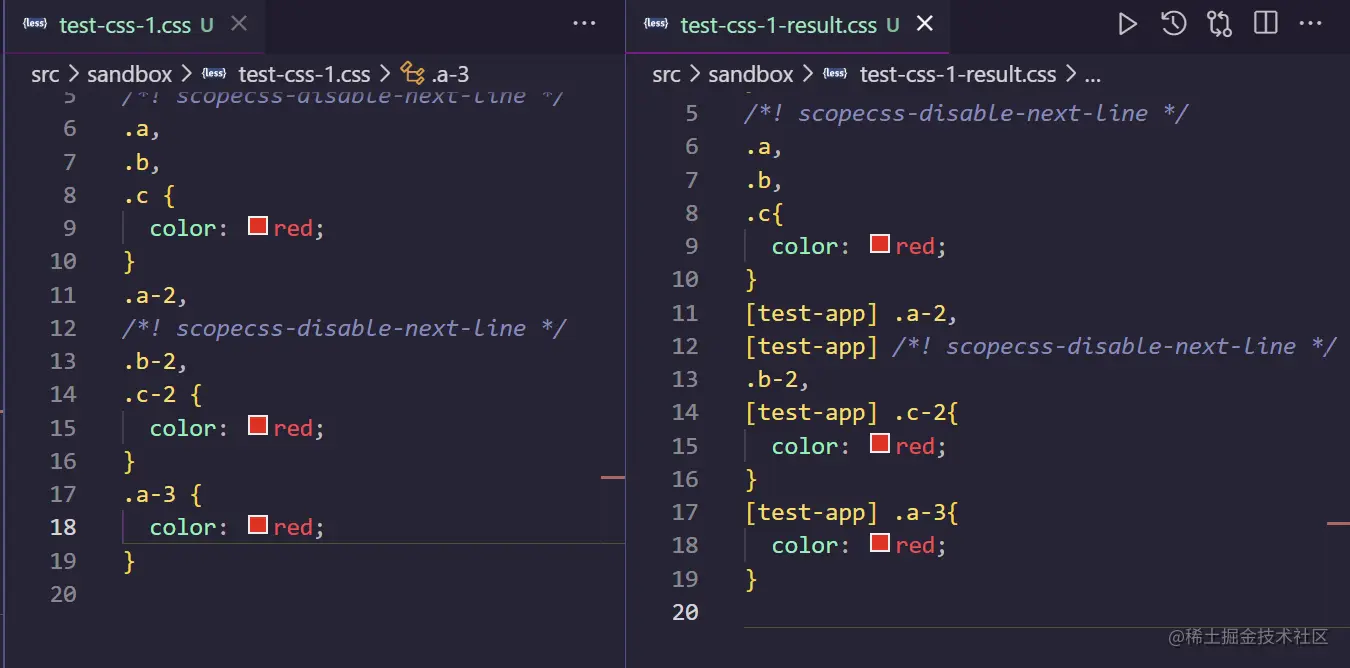Click '.a-2,' on left line 11
This screenshot has height=668, width=1350.
156,295
